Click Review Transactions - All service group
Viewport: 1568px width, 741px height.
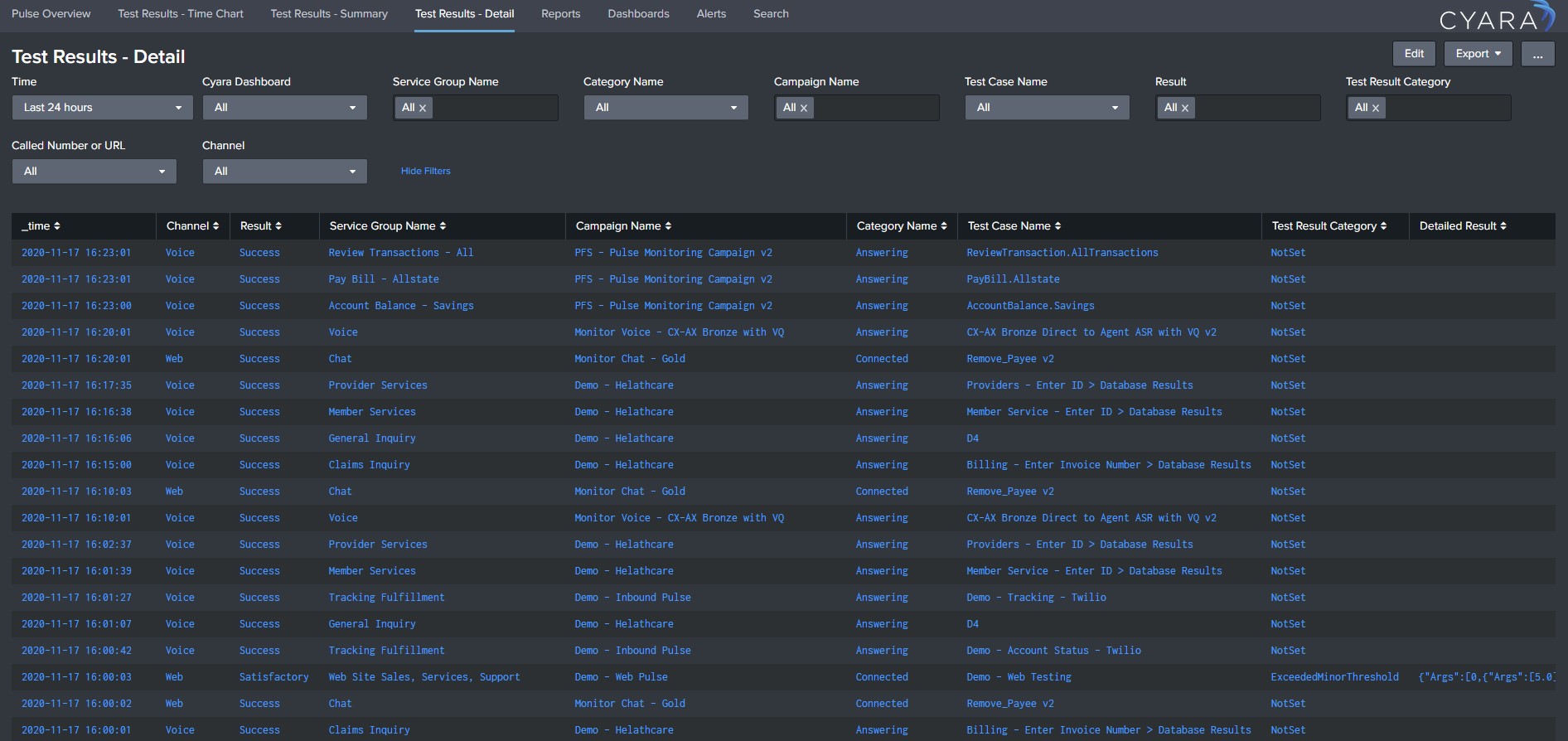401,253
